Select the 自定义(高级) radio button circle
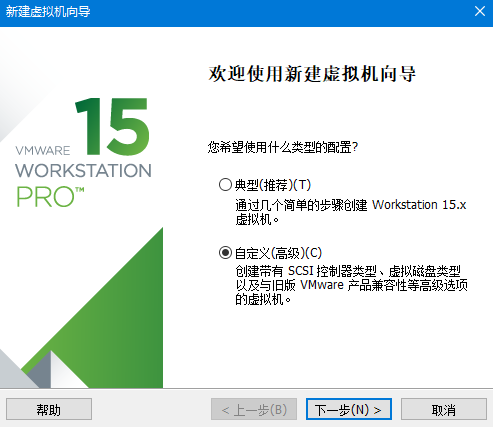The height and width of the screenshot is (427, 493). 225,253
